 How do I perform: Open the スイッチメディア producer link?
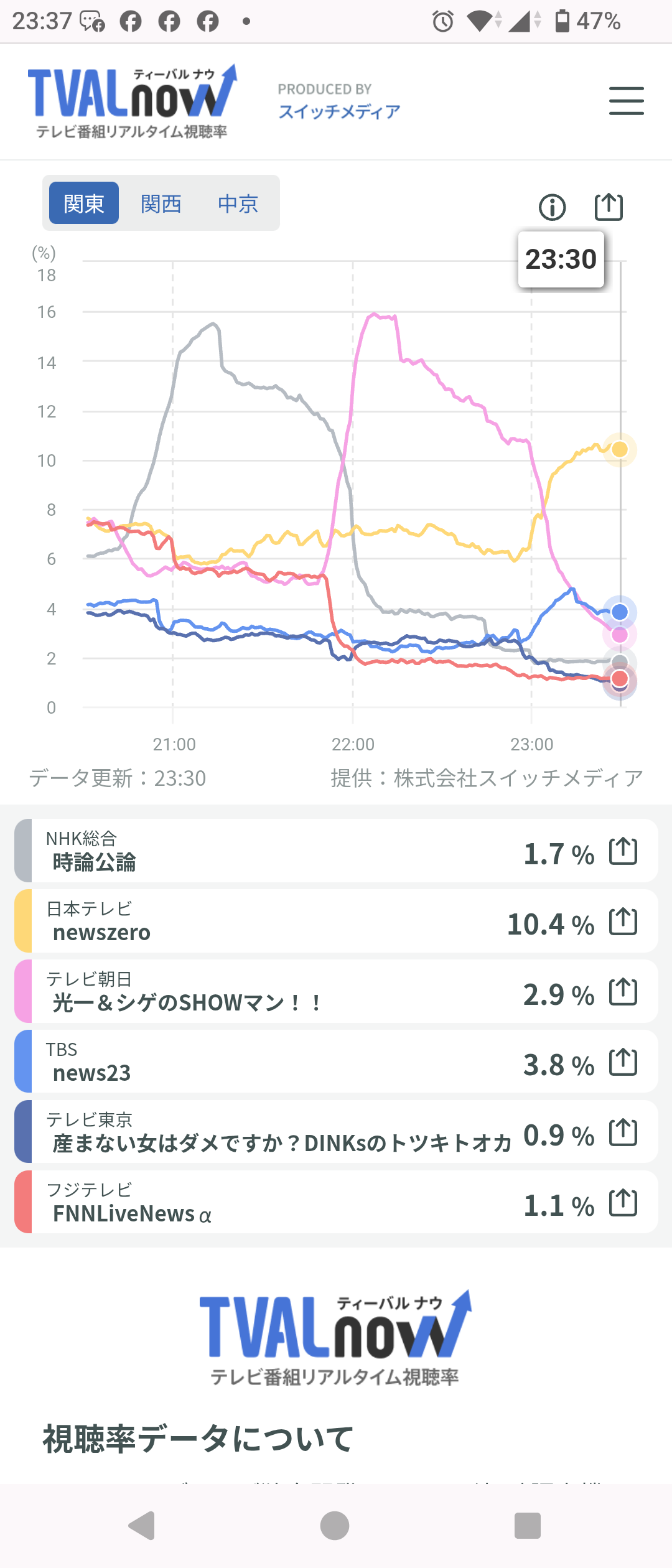[x=339, y=111]
